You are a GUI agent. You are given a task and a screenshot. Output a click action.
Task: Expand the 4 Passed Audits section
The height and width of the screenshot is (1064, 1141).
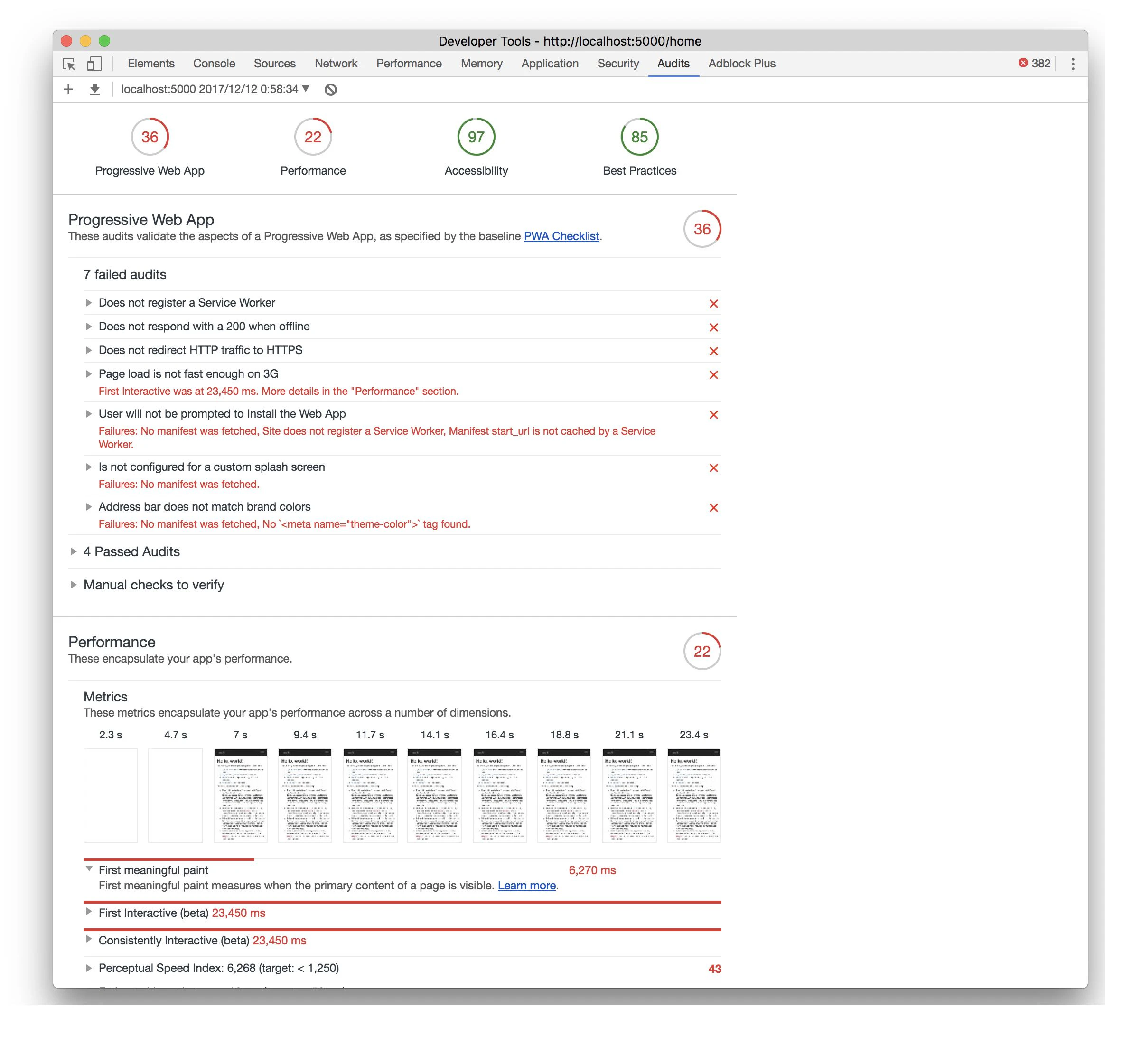[74, 551]
